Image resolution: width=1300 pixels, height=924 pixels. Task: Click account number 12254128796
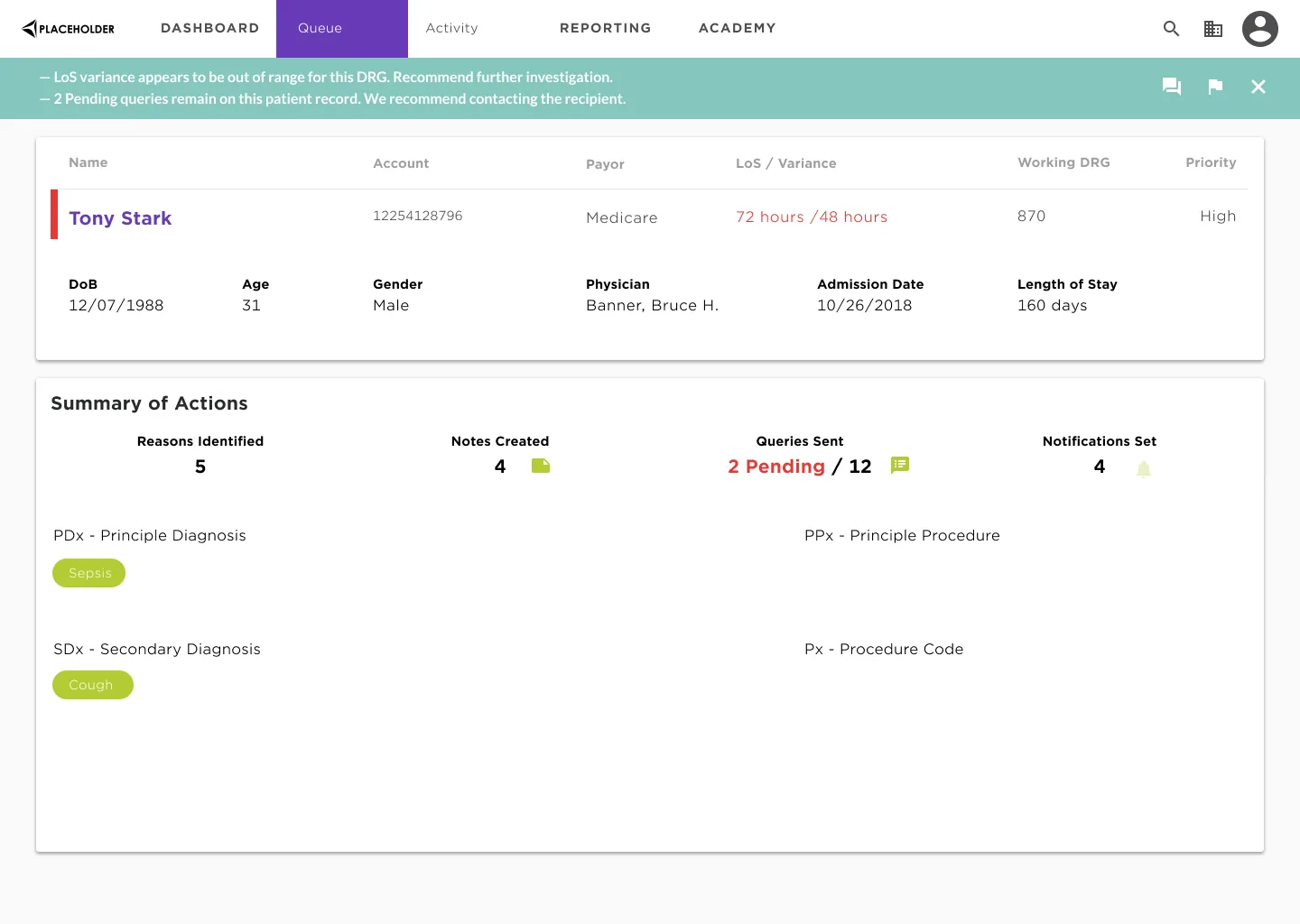click(x=417, y=216)
